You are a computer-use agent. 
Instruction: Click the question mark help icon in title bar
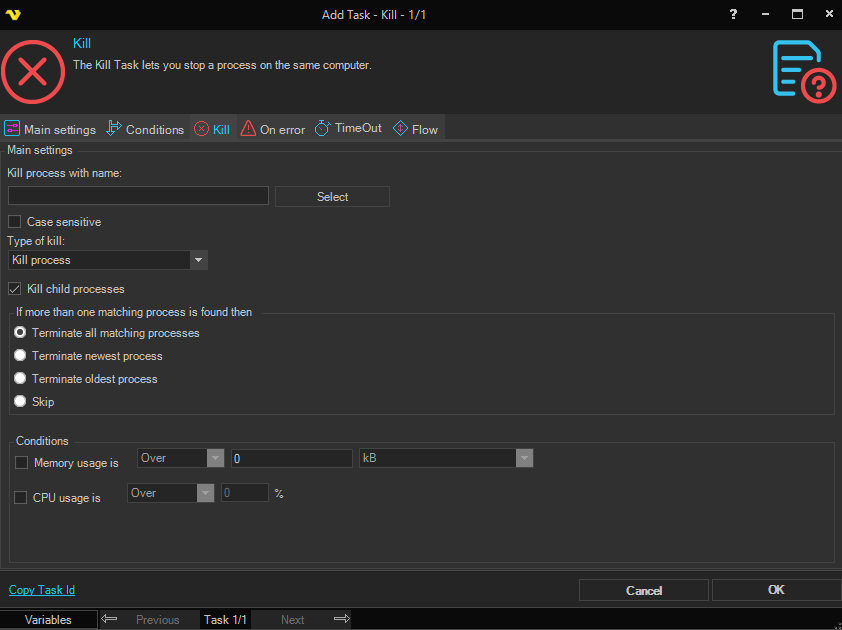click(x=733, y=14)
